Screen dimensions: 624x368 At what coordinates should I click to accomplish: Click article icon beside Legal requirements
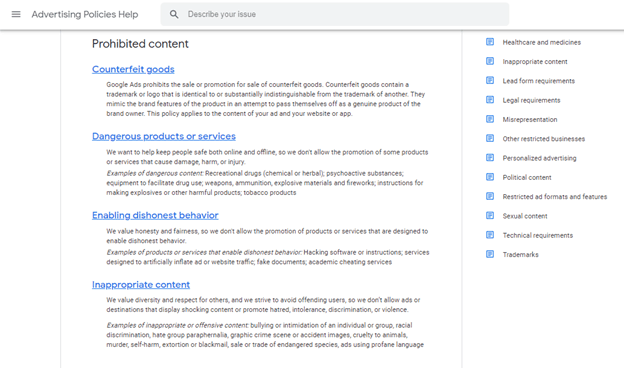490,100
